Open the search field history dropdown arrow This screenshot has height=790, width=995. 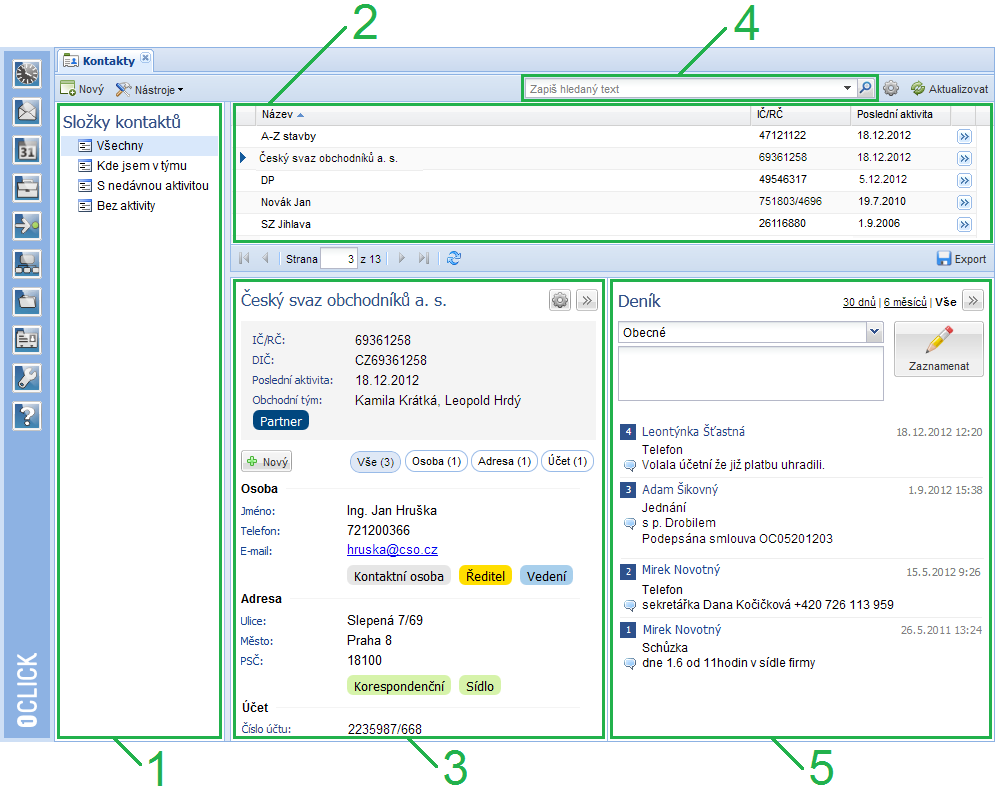click(848, 88)
